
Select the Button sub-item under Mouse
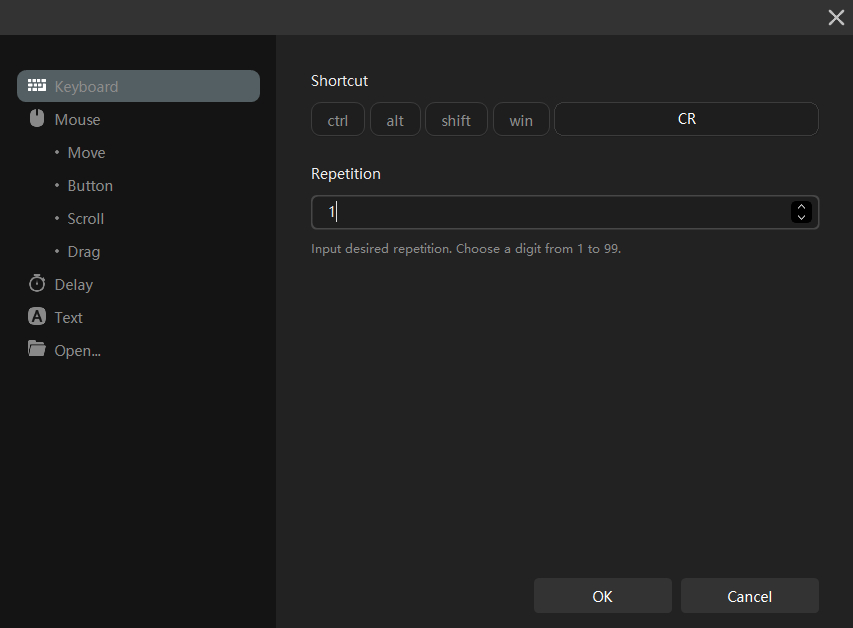click(90, 186)
